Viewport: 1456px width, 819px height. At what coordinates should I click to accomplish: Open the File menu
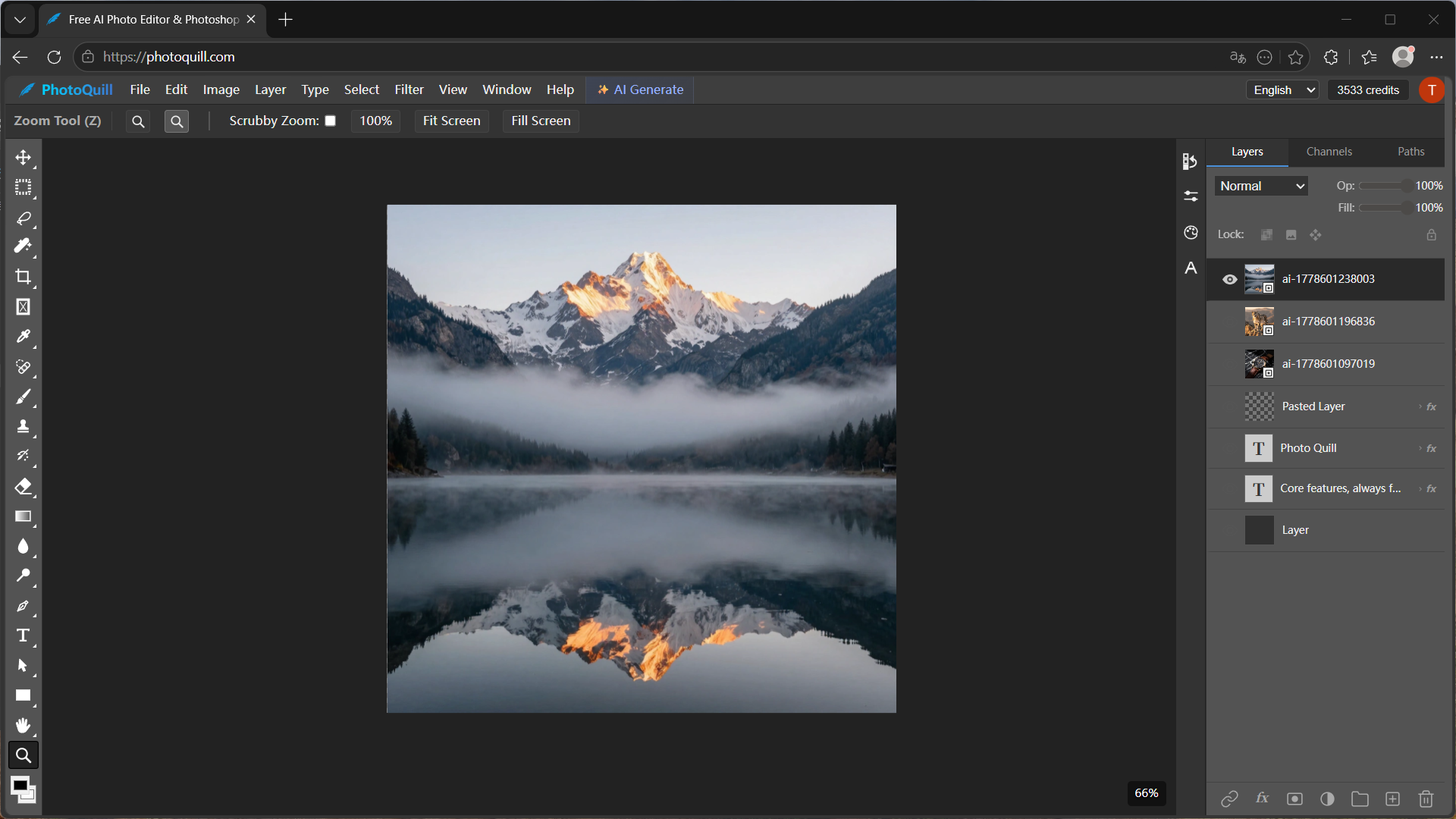tap(140, 89)
